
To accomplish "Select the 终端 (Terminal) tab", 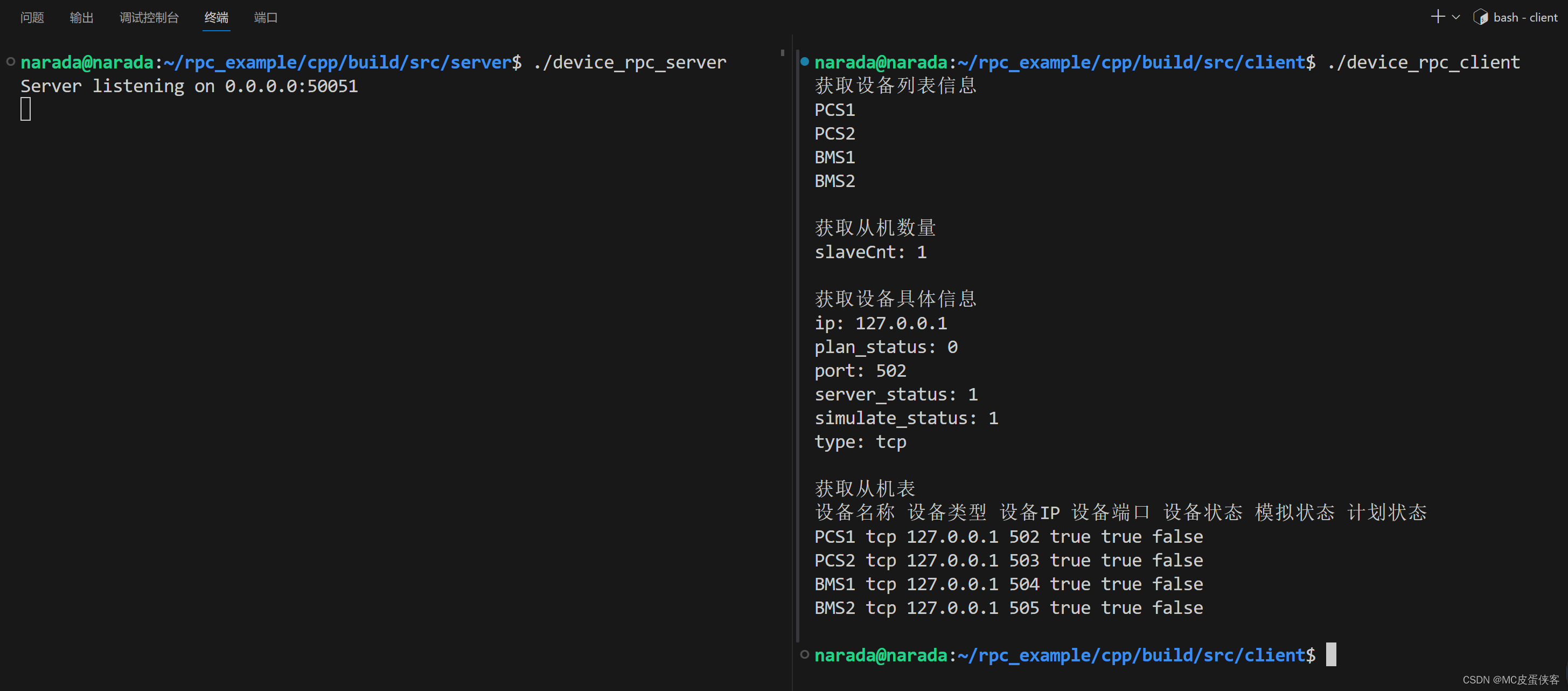I will [216, 18].
